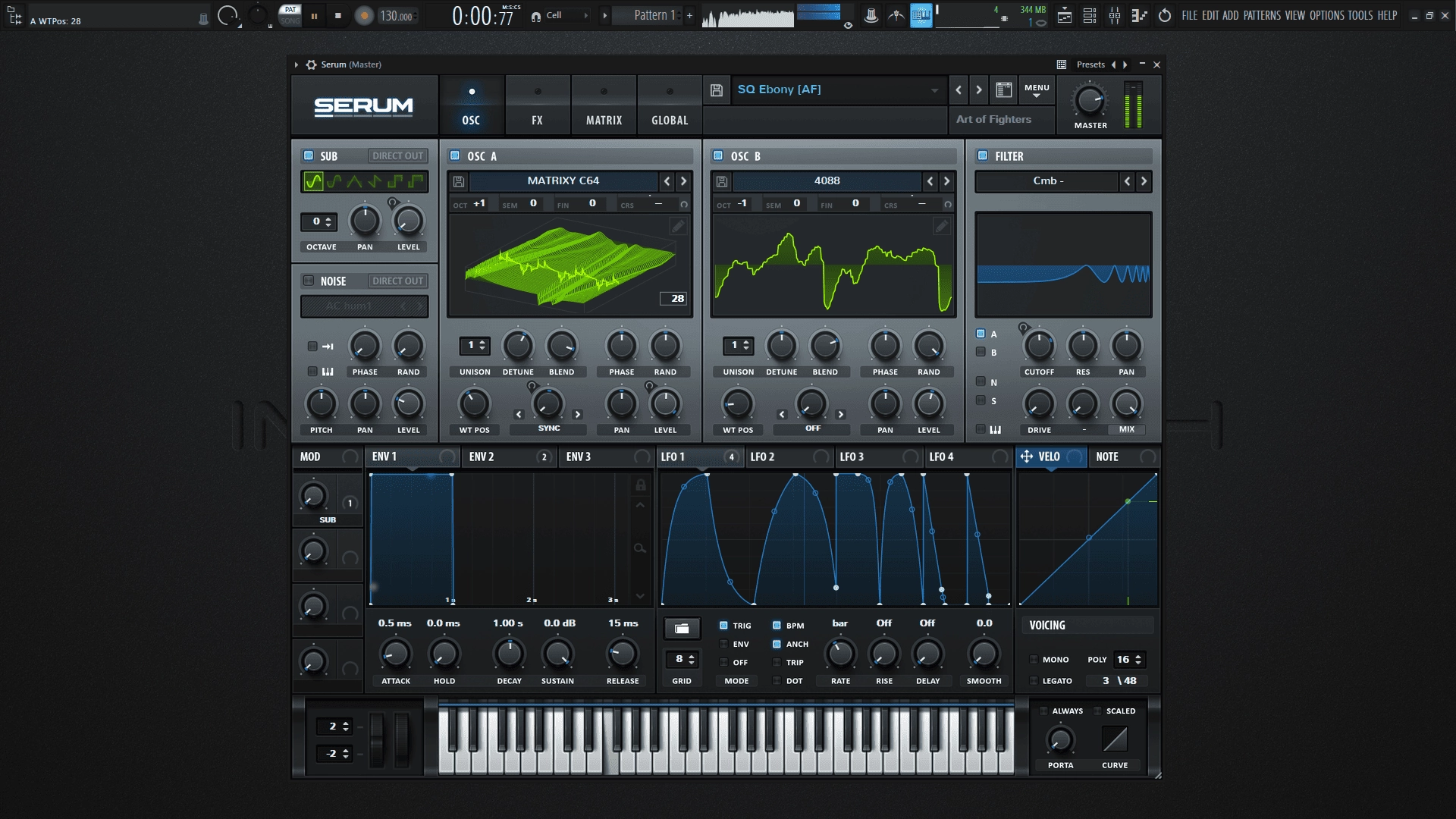Enable filter routing for oscillator B
The width and height of the screenshot is (1456, 819).
(981, 352)
